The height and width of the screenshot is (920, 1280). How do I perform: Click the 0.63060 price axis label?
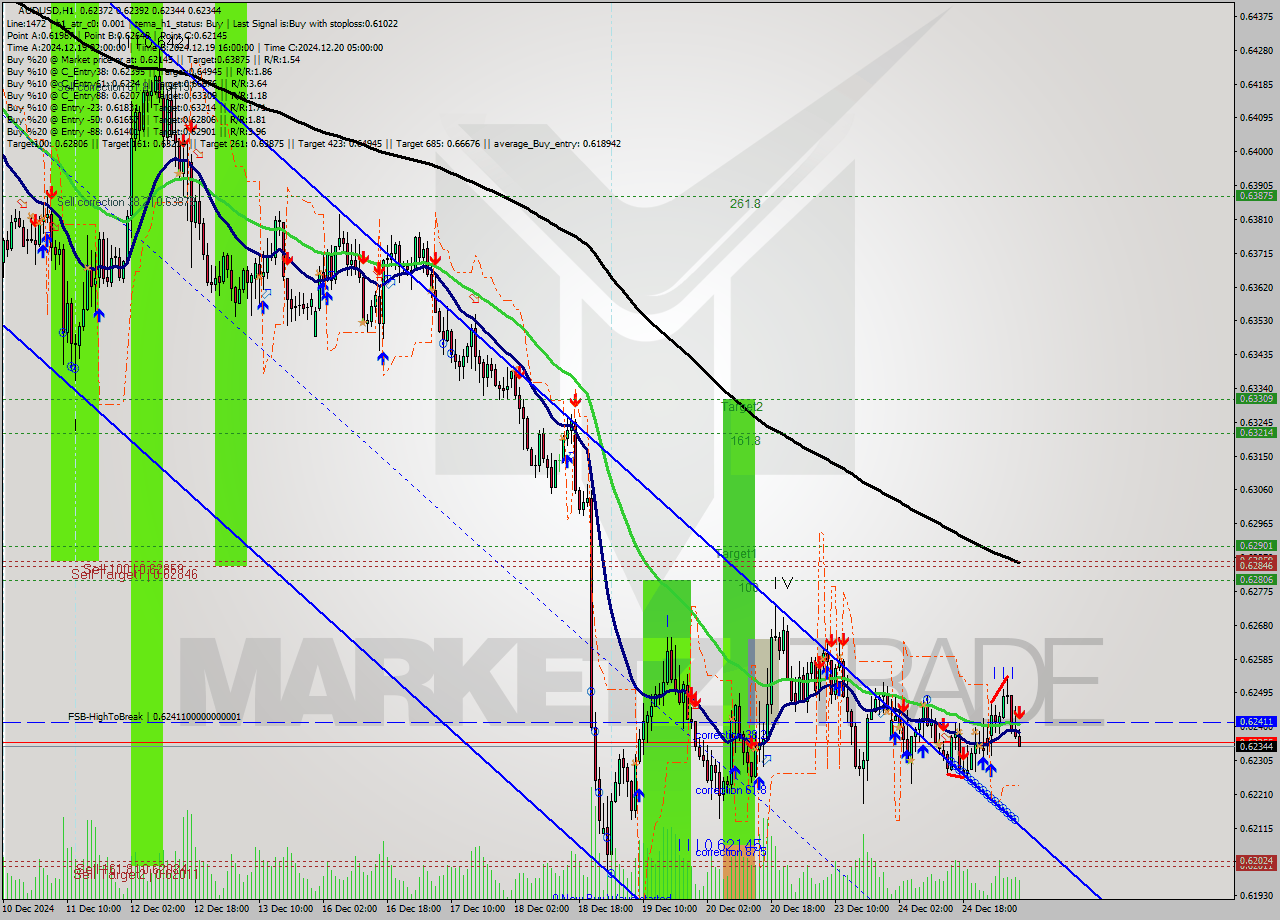click(x=1256, y=489)
